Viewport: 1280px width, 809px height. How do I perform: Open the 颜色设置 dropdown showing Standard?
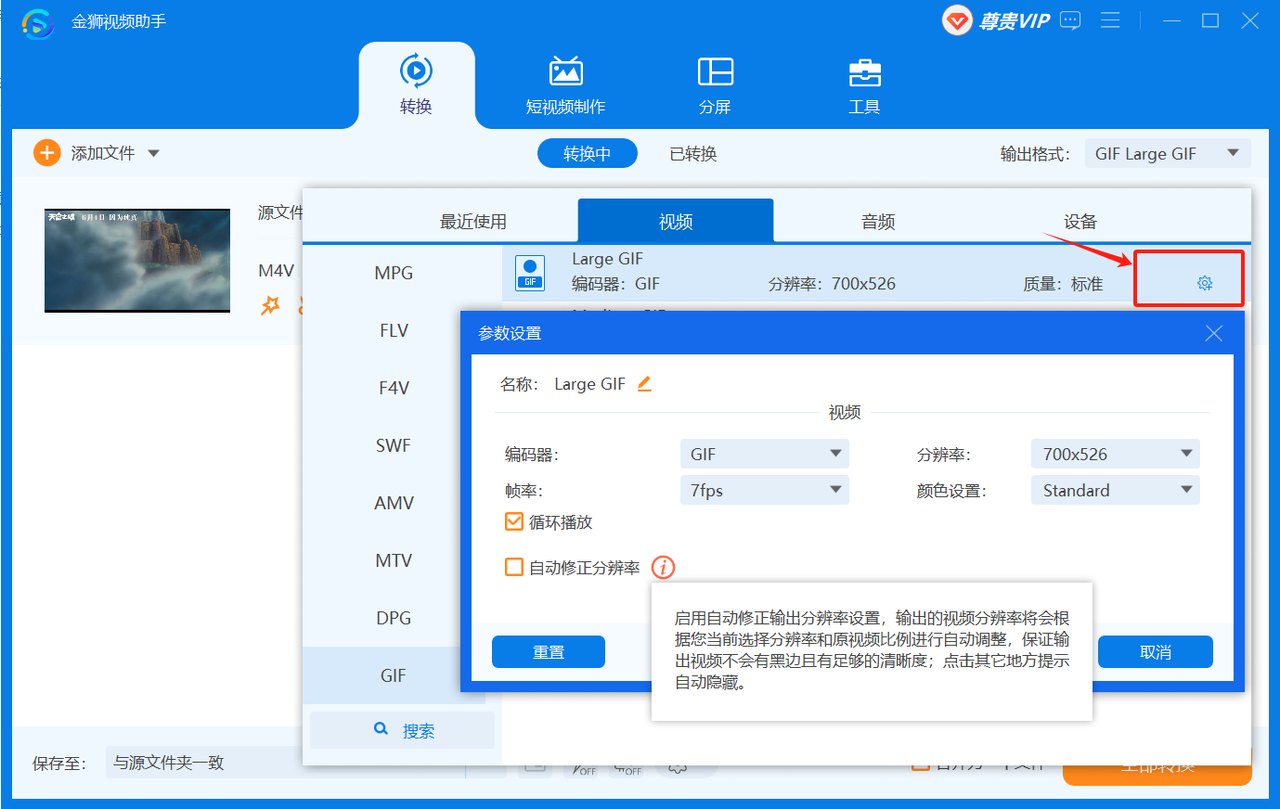coord(1114,490)
